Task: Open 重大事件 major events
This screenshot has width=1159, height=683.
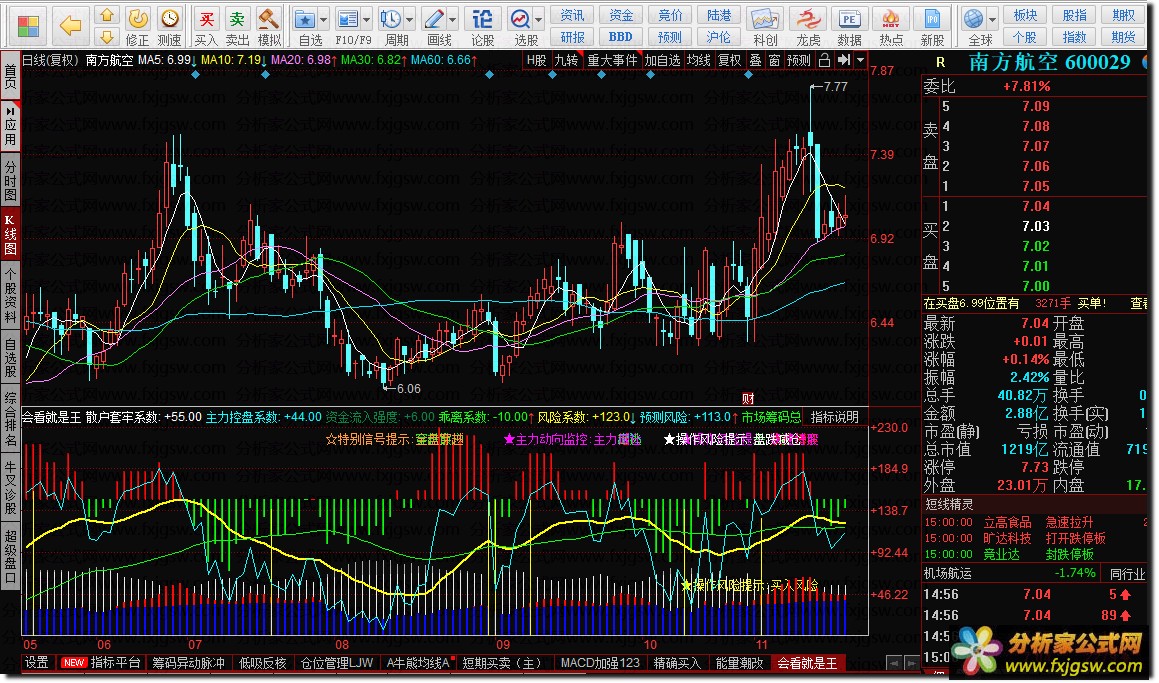Action: coord(612,60)
